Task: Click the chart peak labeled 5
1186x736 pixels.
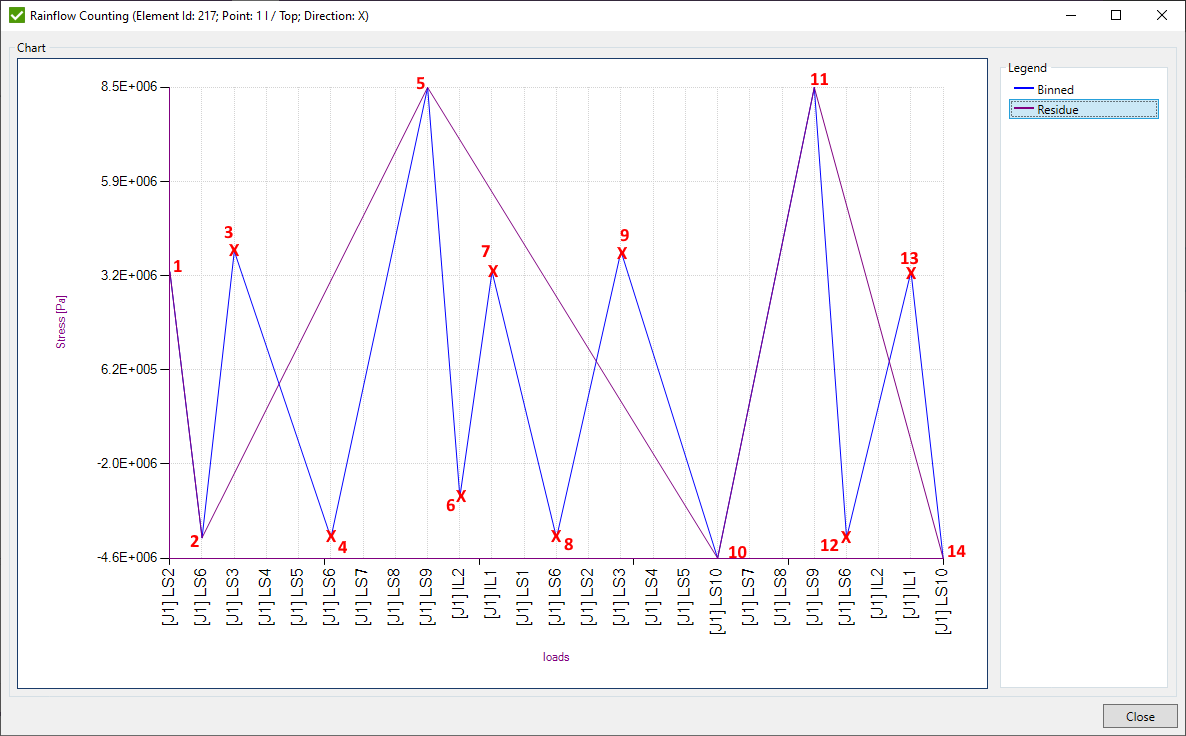Action: (428, 89)
